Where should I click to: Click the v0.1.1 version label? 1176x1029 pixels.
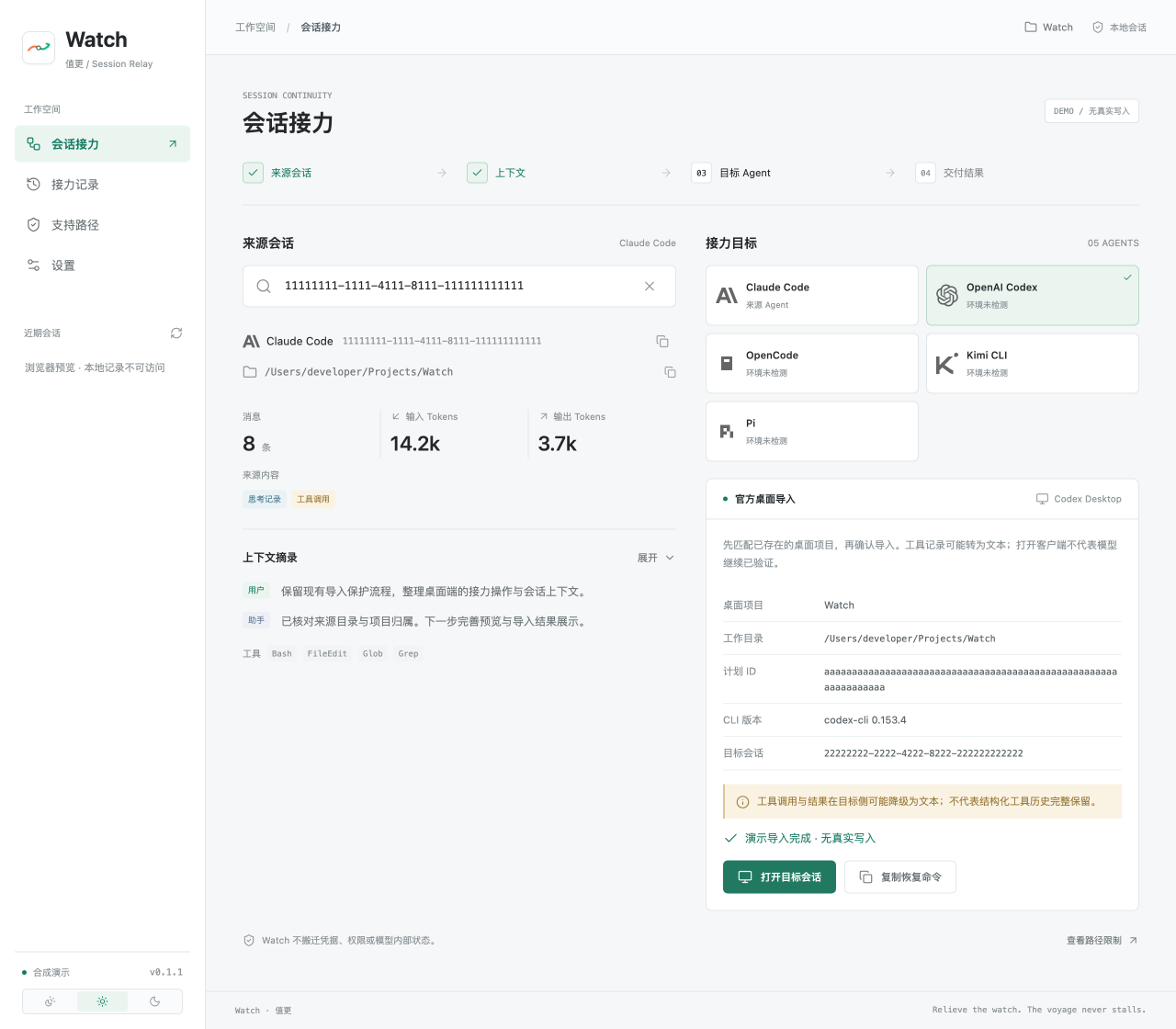click(166, 972)
